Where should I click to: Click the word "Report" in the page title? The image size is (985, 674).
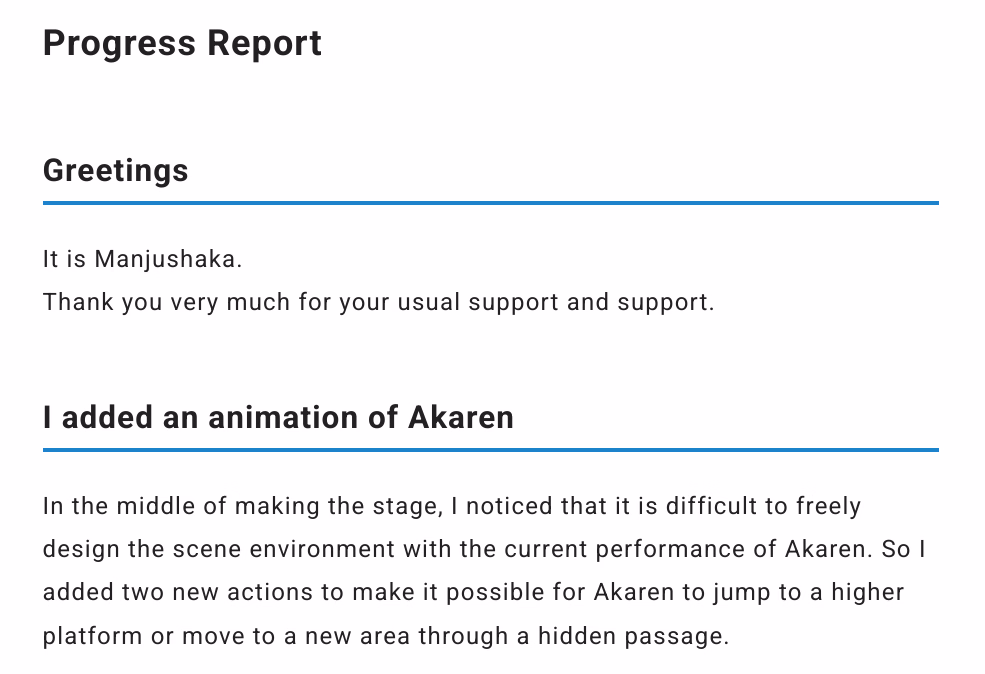click(x=264, y=44)
